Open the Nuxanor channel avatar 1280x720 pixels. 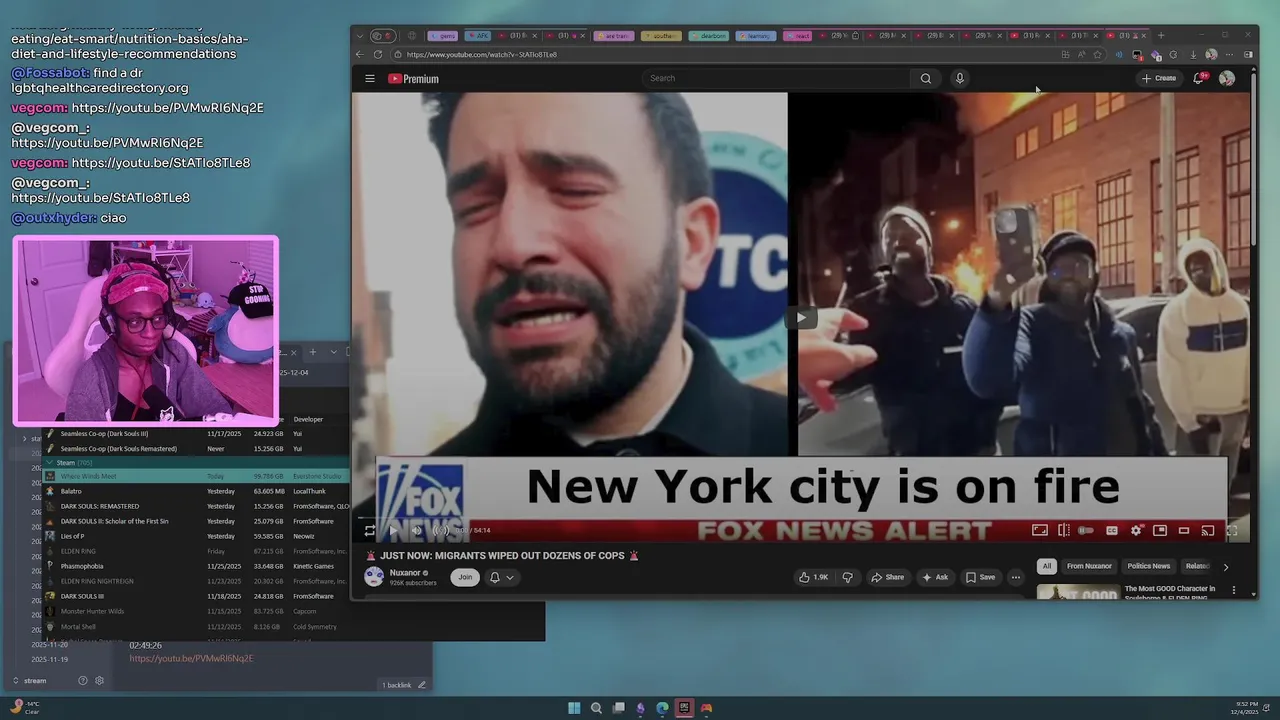pyautogui.click(x=374, y=577)
